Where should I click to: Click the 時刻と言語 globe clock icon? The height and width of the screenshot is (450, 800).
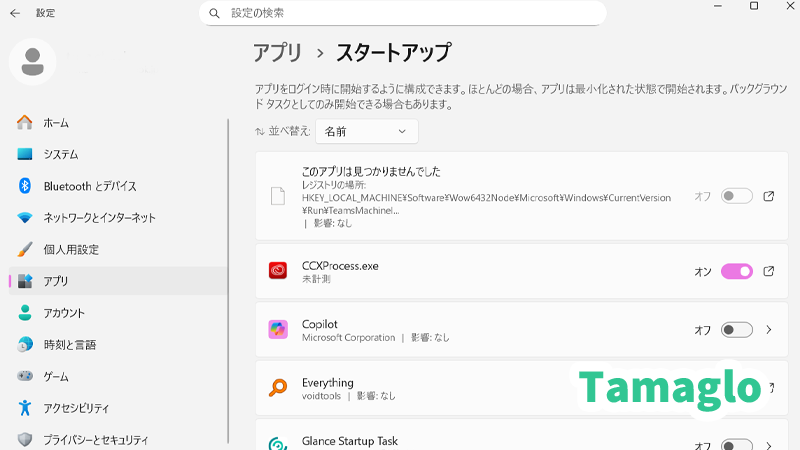click(24, 344)
